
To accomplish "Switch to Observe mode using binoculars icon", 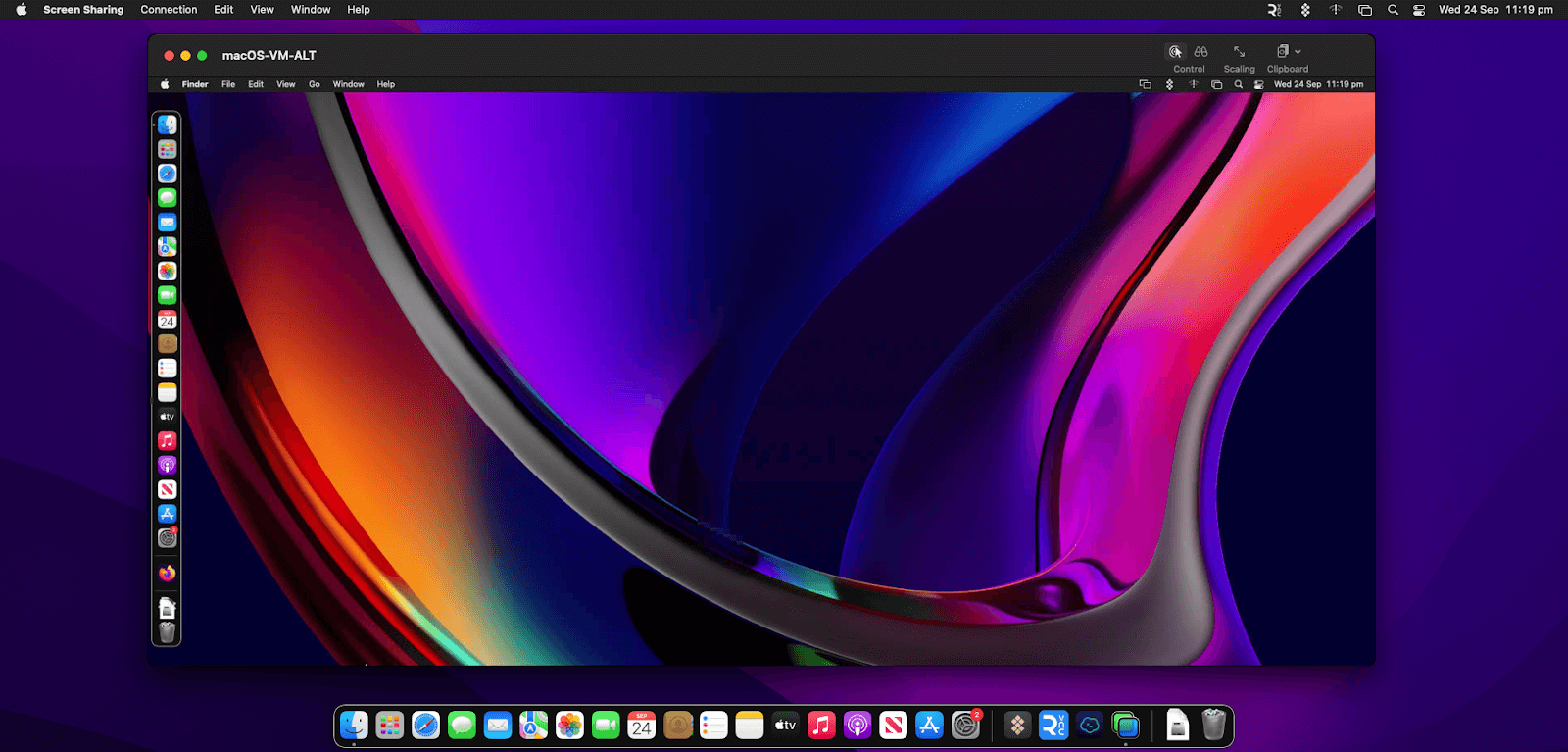I will 1200,52.
